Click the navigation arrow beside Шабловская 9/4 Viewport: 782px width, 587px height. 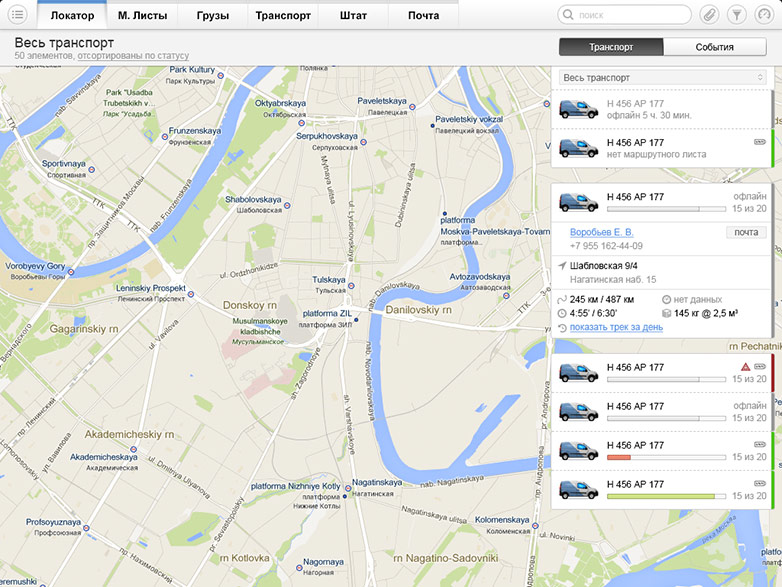[x=562, y=266]
